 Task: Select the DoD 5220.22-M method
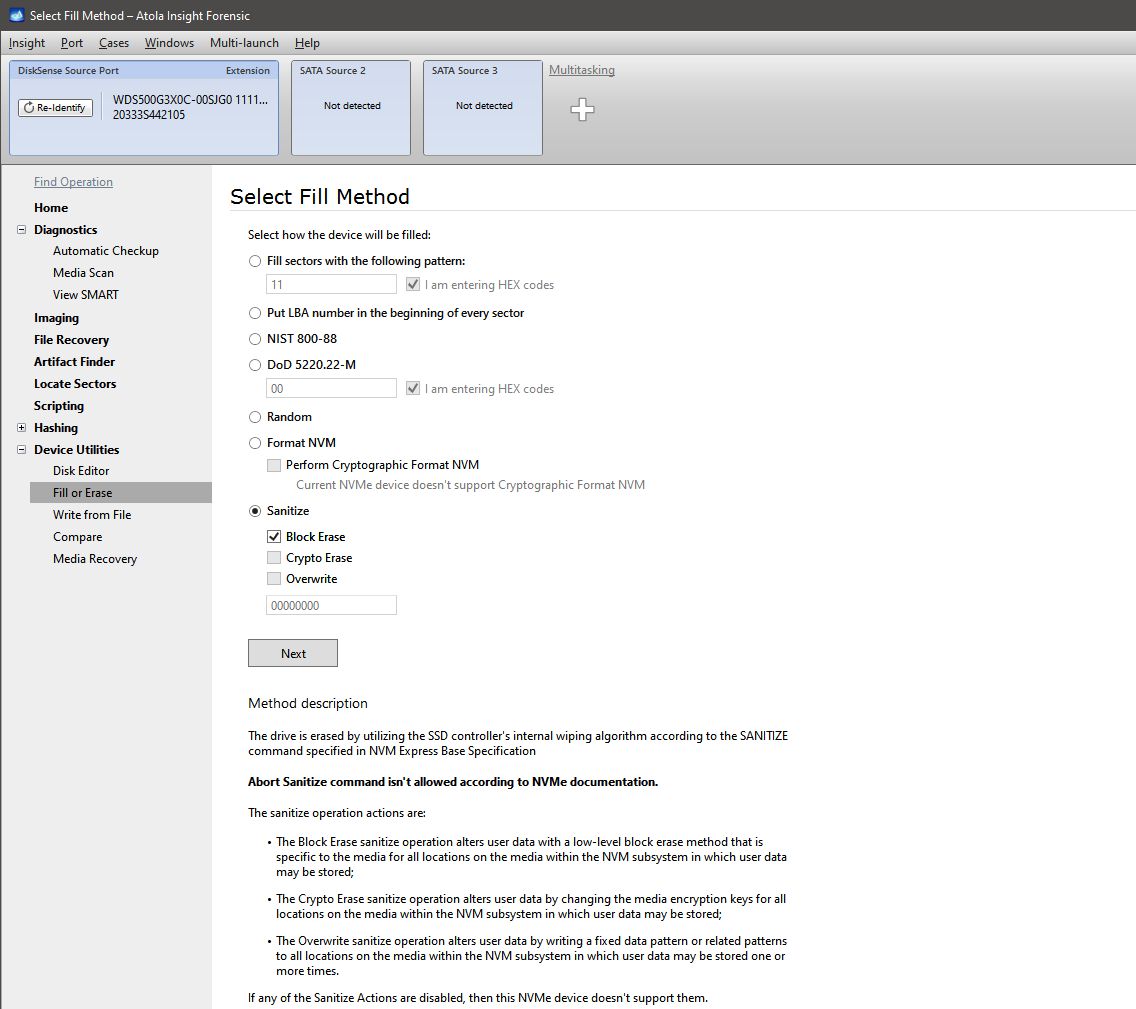coord(255,365)
